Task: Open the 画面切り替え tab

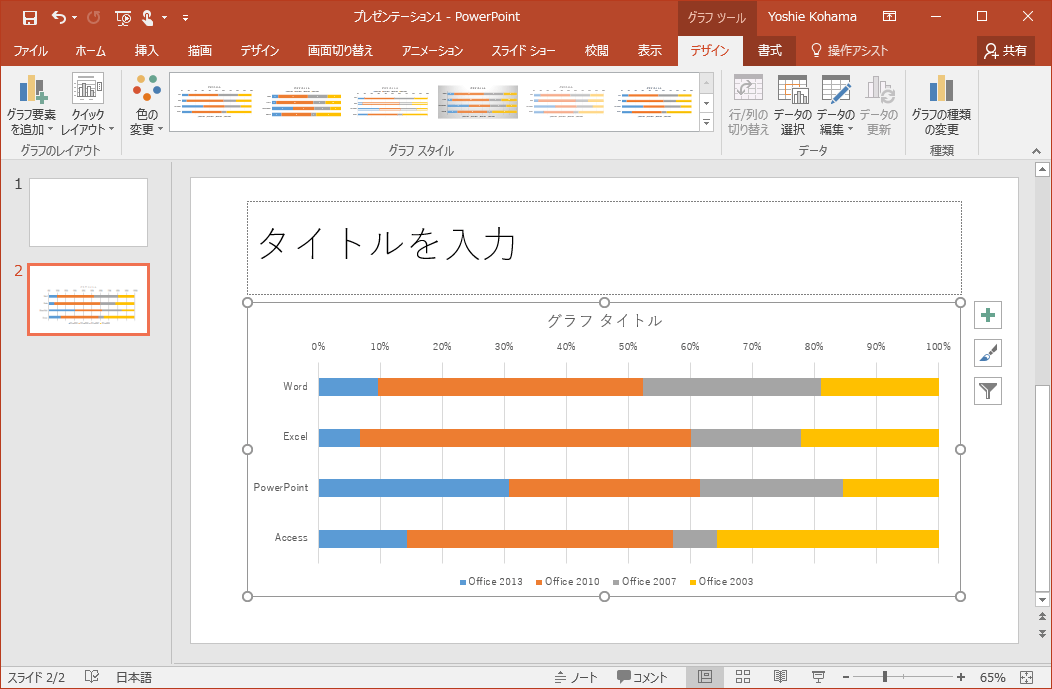Action: 340,50
